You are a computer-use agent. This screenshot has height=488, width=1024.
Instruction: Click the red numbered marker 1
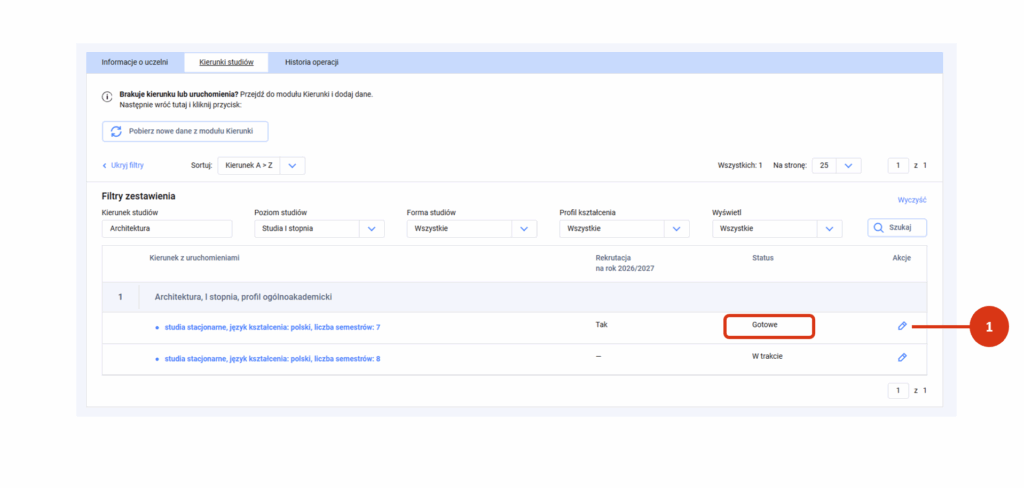point(989,327)
